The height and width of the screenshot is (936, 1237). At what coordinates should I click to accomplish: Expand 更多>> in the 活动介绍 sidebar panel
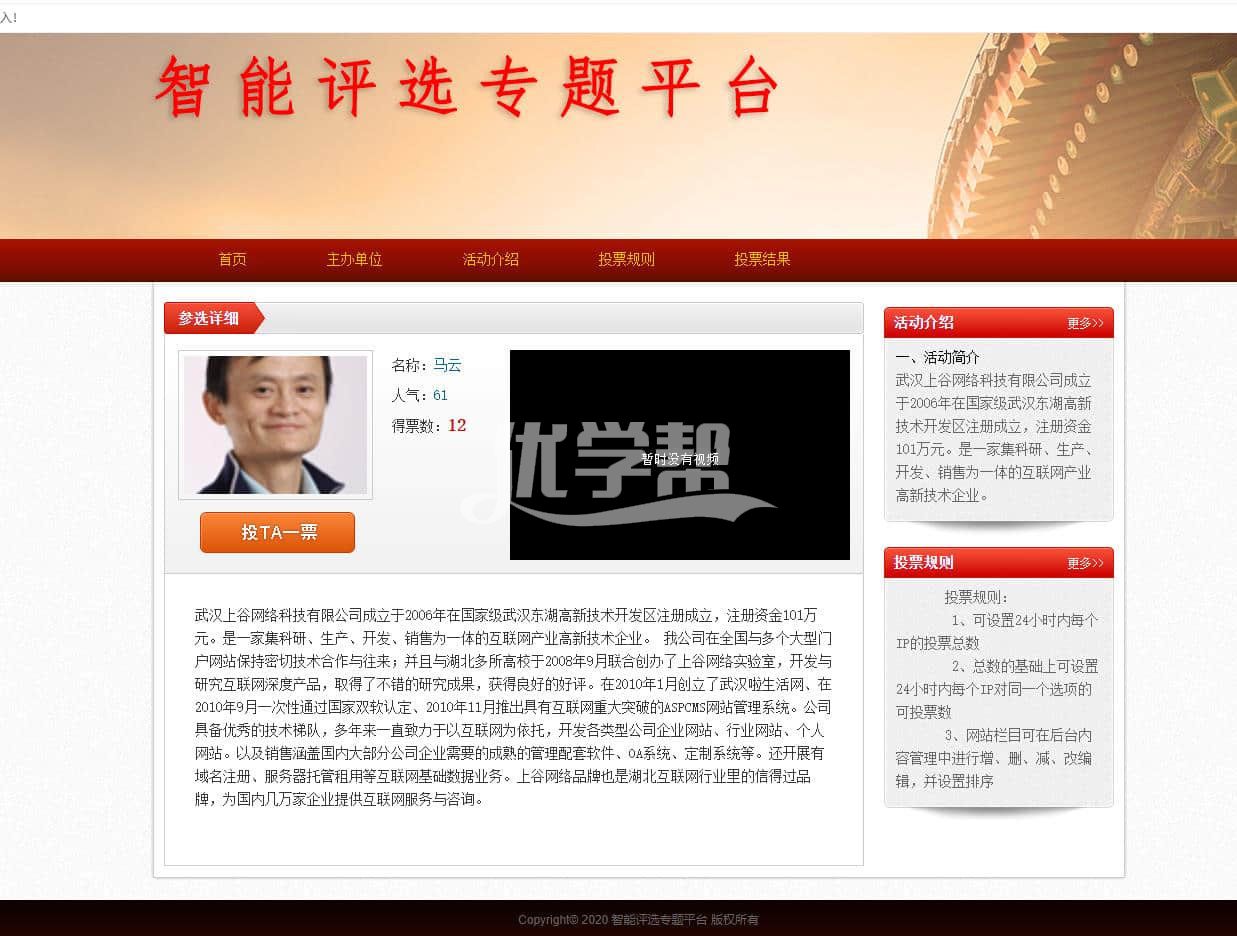coord(1085,323)
